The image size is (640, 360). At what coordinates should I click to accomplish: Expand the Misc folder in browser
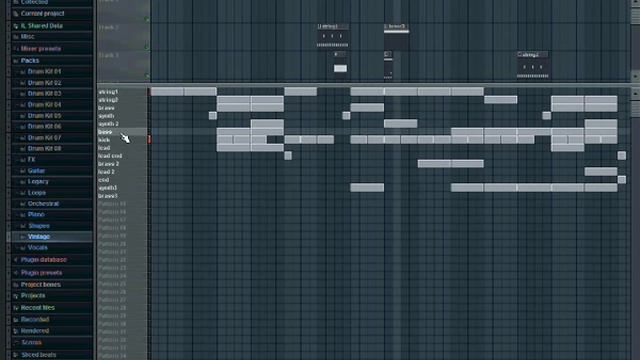pyautogui.click(x=27, y=37)
